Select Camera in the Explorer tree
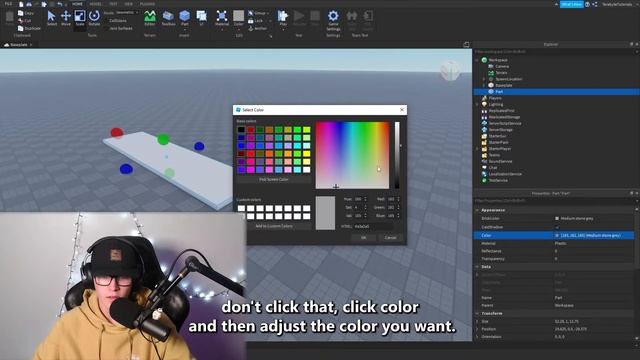 pyautogui.click(x=502, y=66)
